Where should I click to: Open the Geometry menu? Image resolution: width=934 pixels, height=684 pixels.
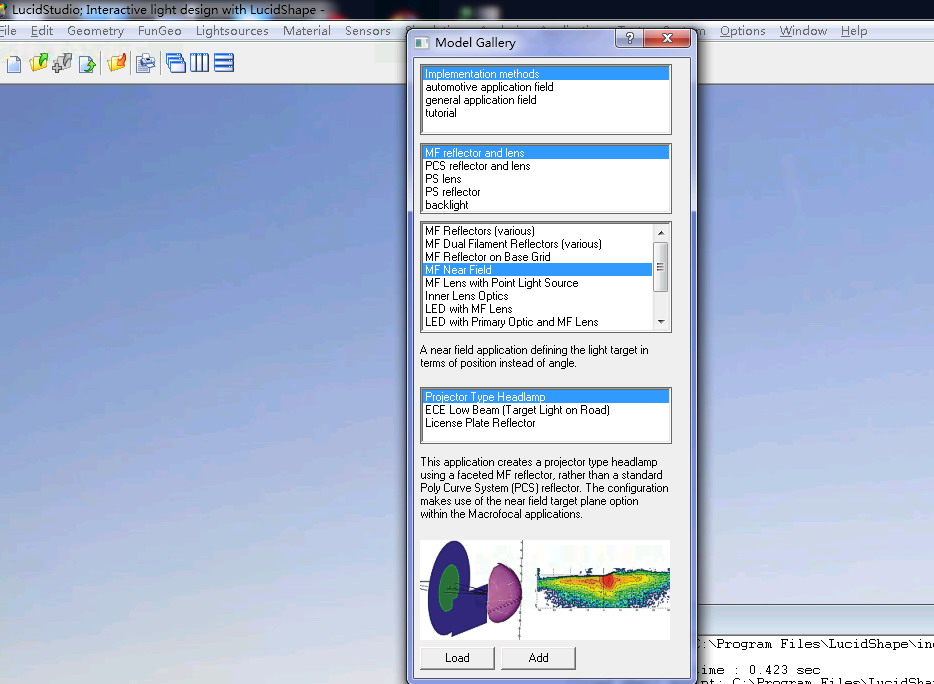95,31
